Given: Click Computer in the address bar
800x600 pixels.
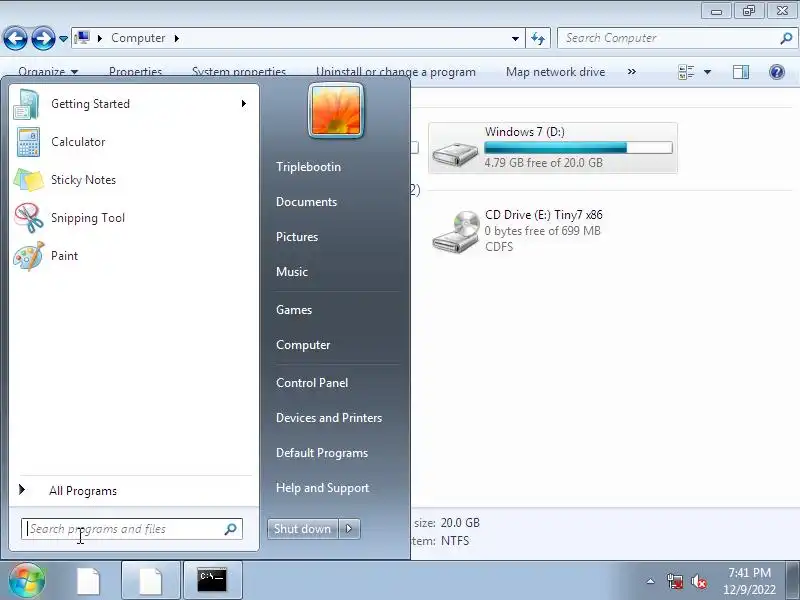Looking at the screenshot, I should pos(138,38).
